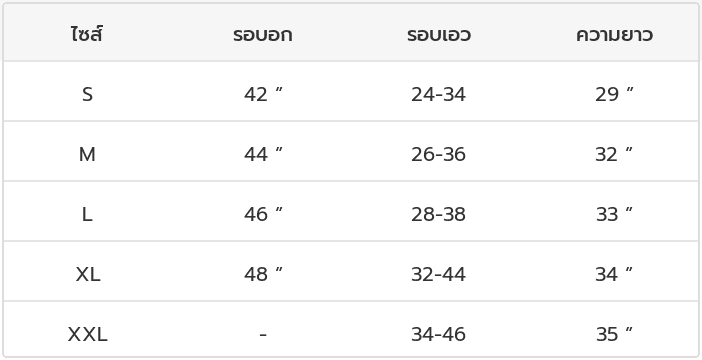702x360 pixels.
Task: Select the S size cell
Action: click(87, 94)
